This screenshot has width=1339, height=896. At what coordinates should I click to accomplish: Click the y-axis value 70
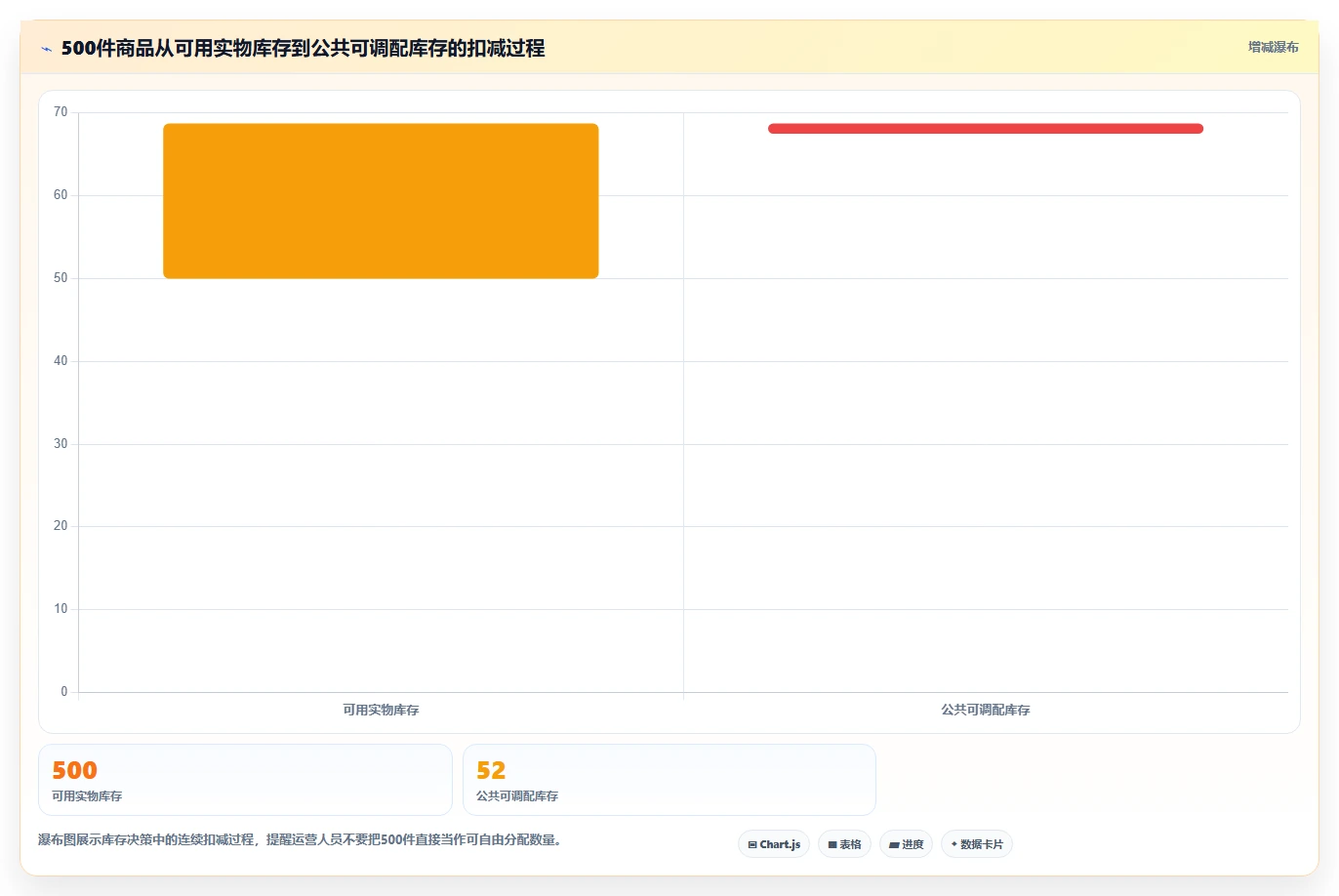coord(61,112)
